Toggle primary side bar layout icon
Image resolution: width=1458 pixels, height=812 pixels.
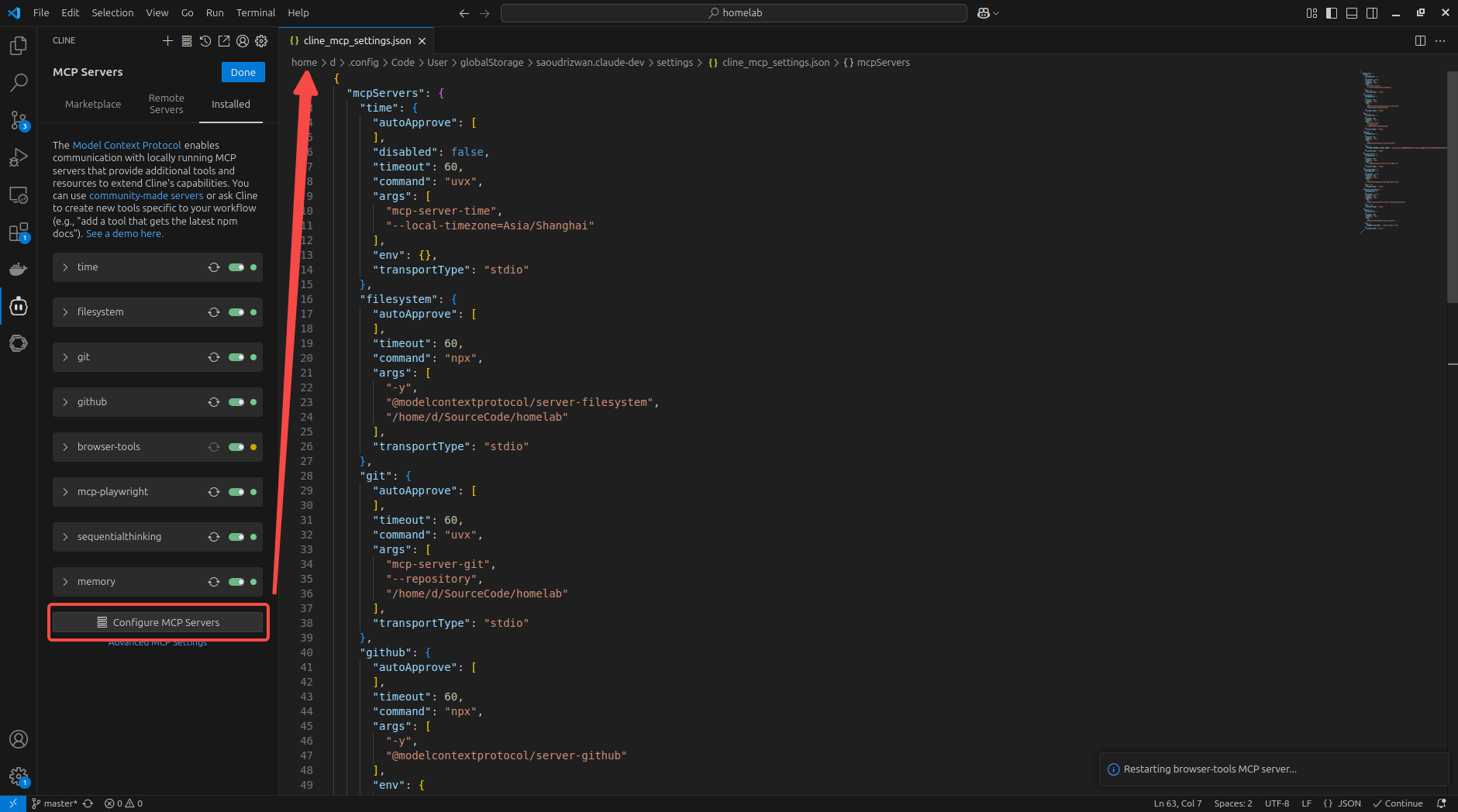point(1332,13)
